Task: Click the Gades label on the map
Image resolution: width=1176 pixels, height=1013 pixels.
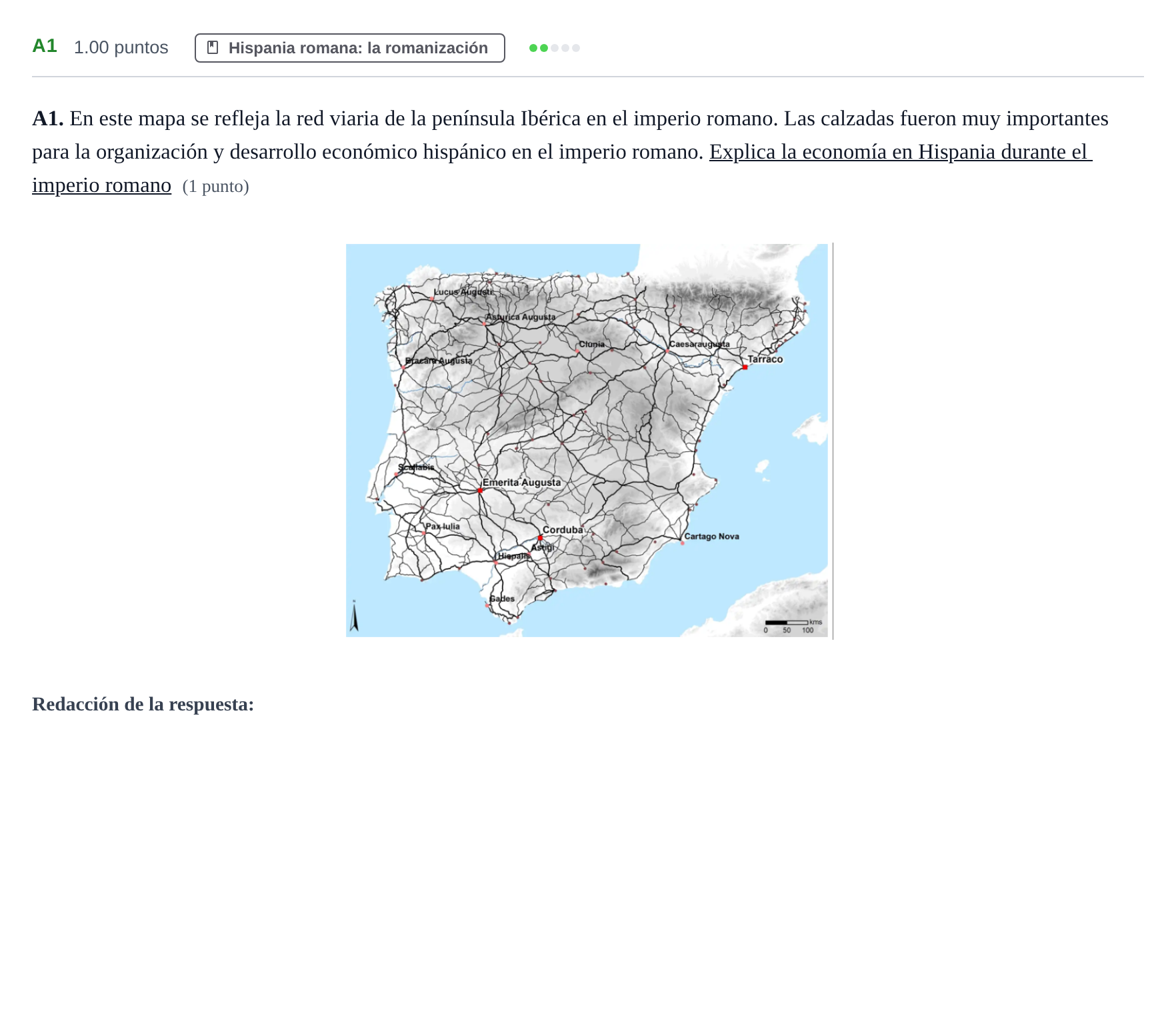Action: click(502, 598)
